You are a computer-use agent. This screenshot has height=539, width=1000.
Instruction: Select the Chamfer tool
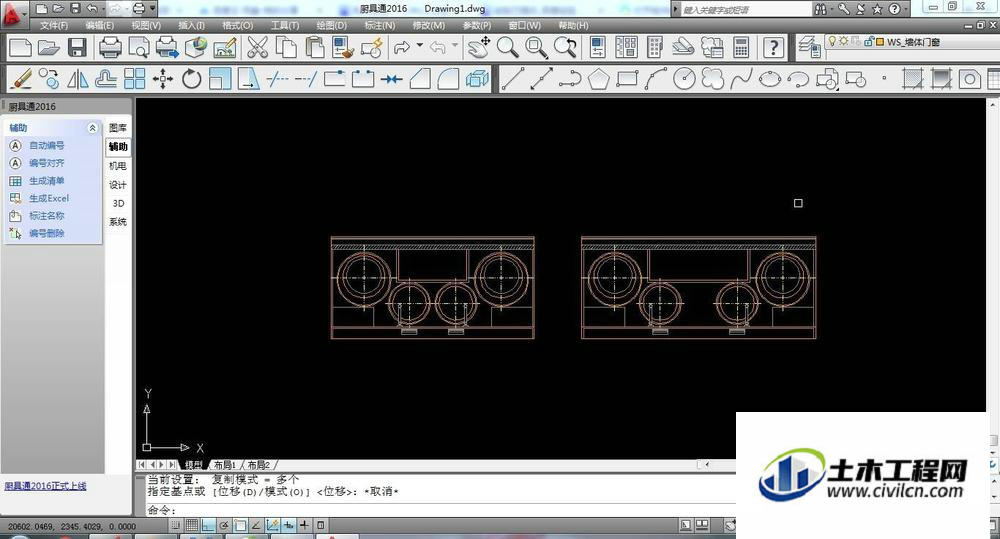(420, 79)
